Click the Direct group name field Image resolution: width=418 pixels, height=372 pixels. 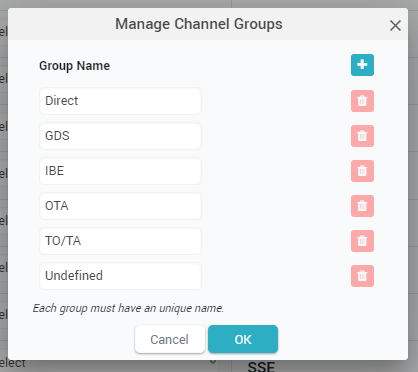(x=120, y=101)
